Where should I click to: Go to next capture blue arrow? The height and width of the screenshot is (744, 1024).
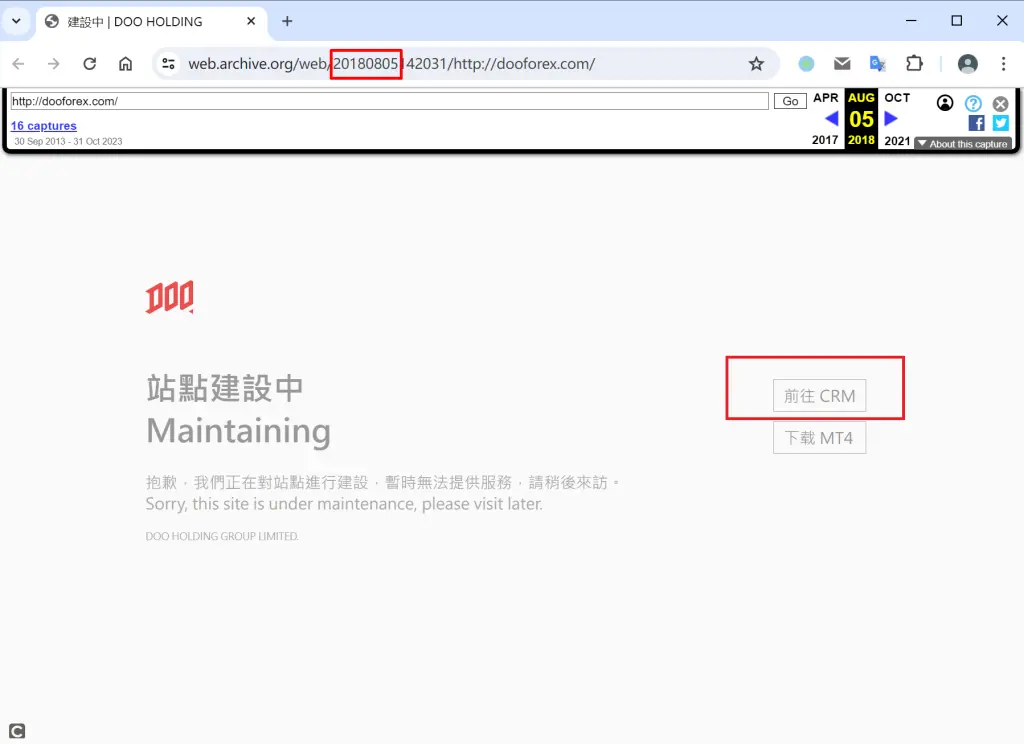click(891, 119)
